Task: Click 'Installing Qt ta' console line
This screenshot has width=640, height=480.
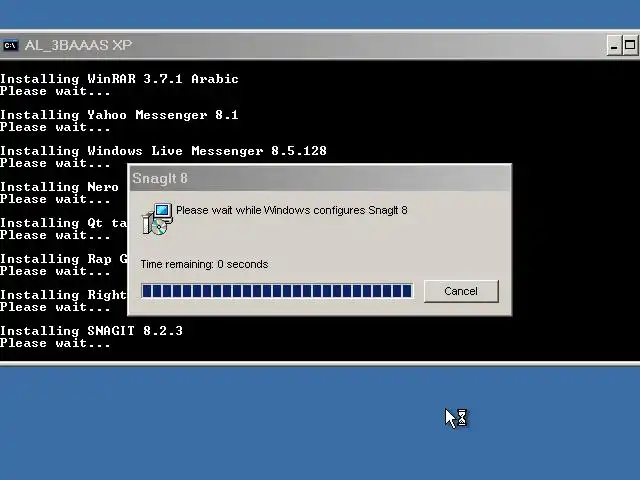Action: tap(64, 223)
